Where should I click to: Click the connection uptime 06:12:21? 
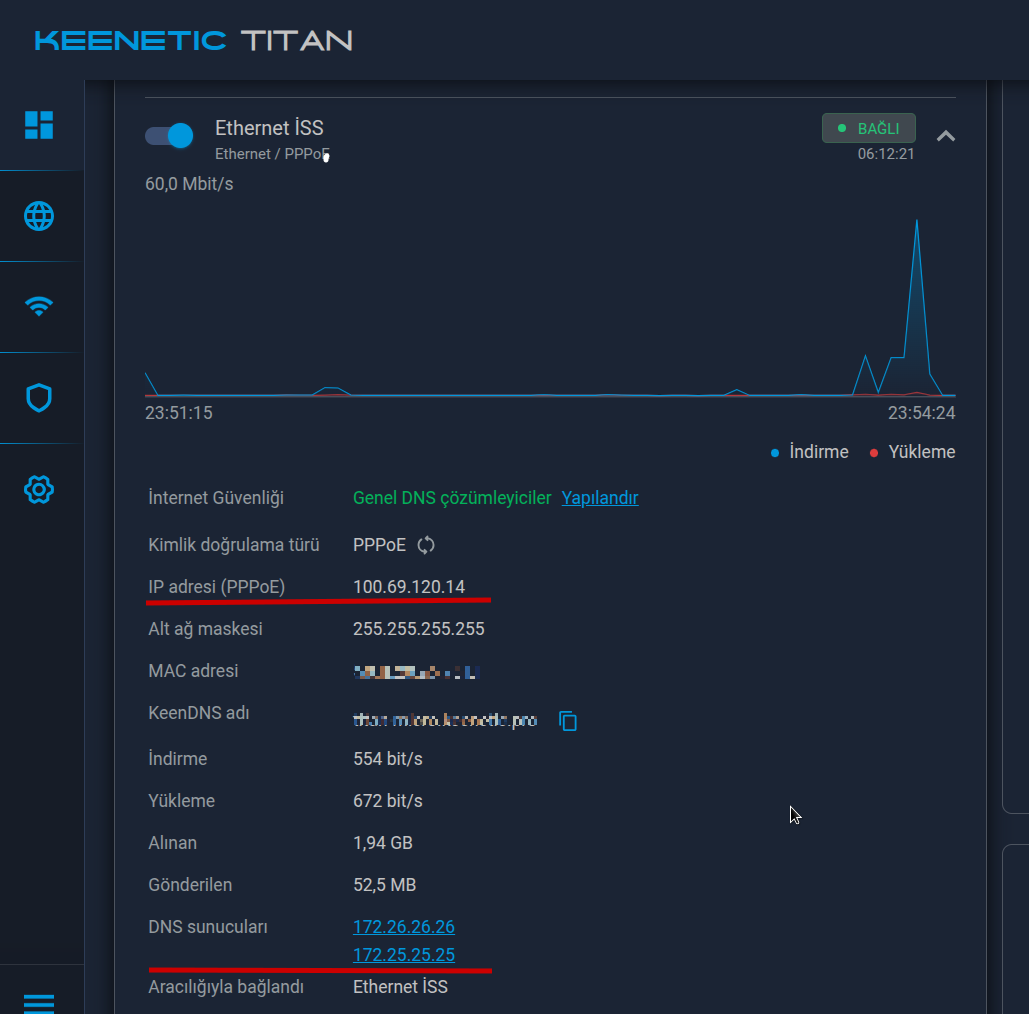tap(886, 154)
